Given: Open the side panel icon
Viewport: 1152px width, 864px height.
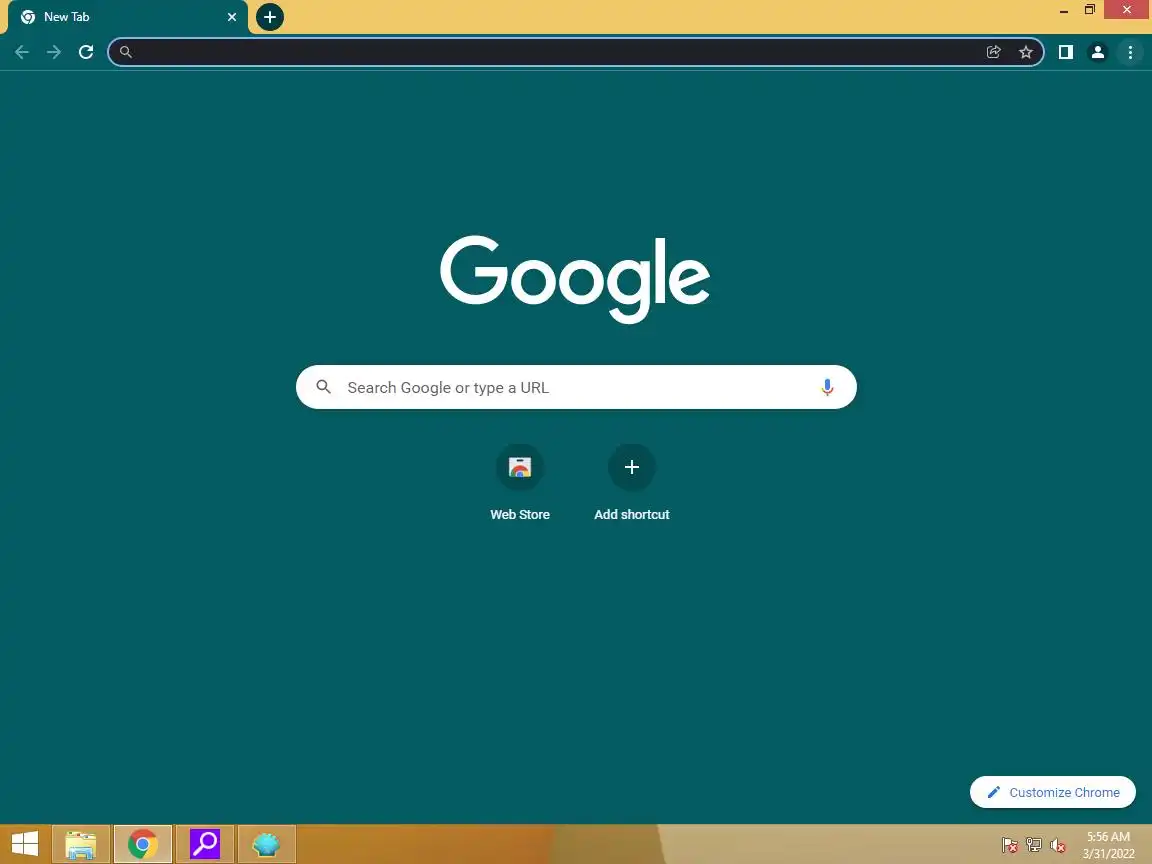Looking at the screenshot, I should pos(1065,52).
